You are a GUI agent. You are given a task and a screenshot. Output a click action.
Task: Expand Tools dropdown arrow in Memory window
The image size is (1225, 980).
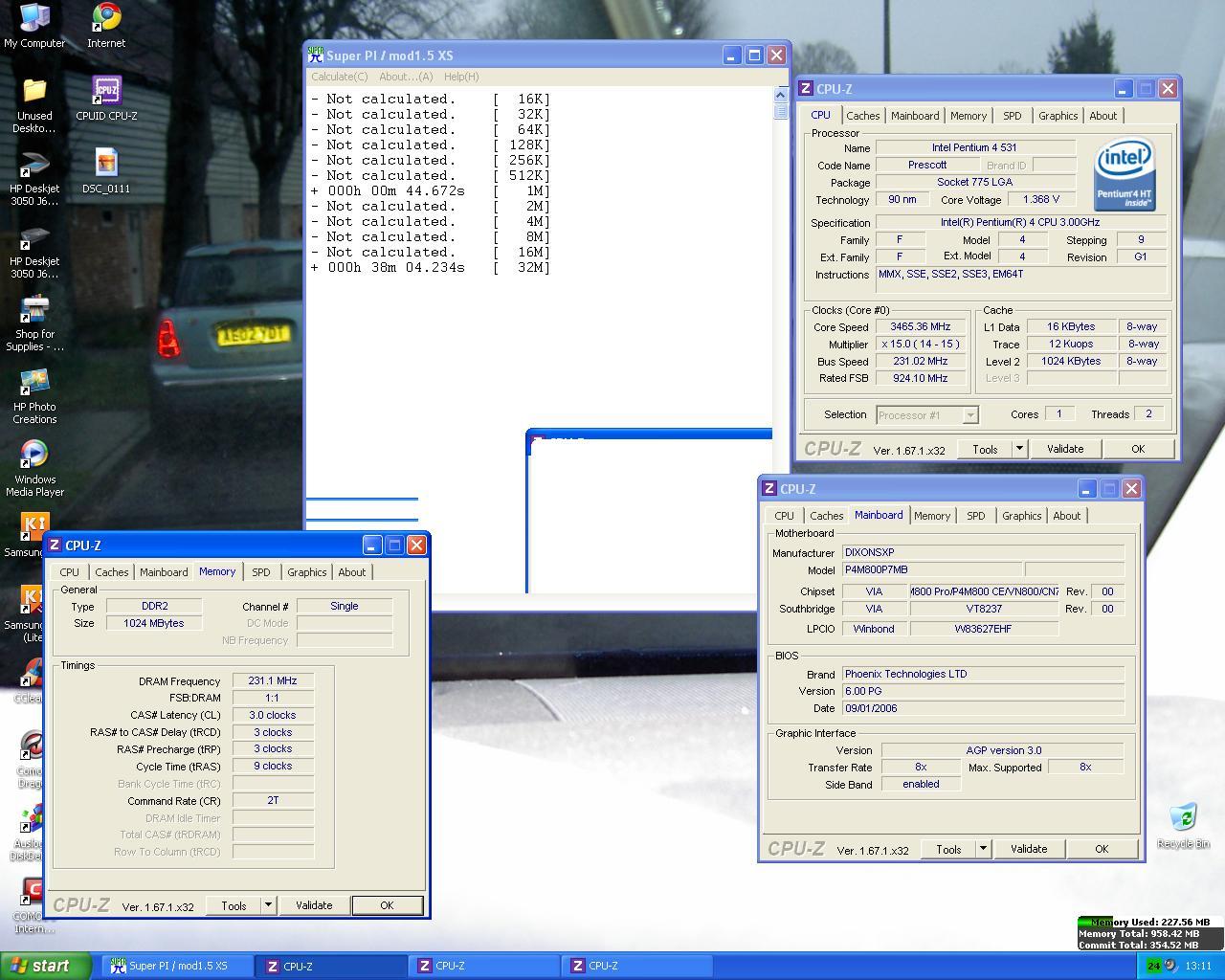click(268, 904)
